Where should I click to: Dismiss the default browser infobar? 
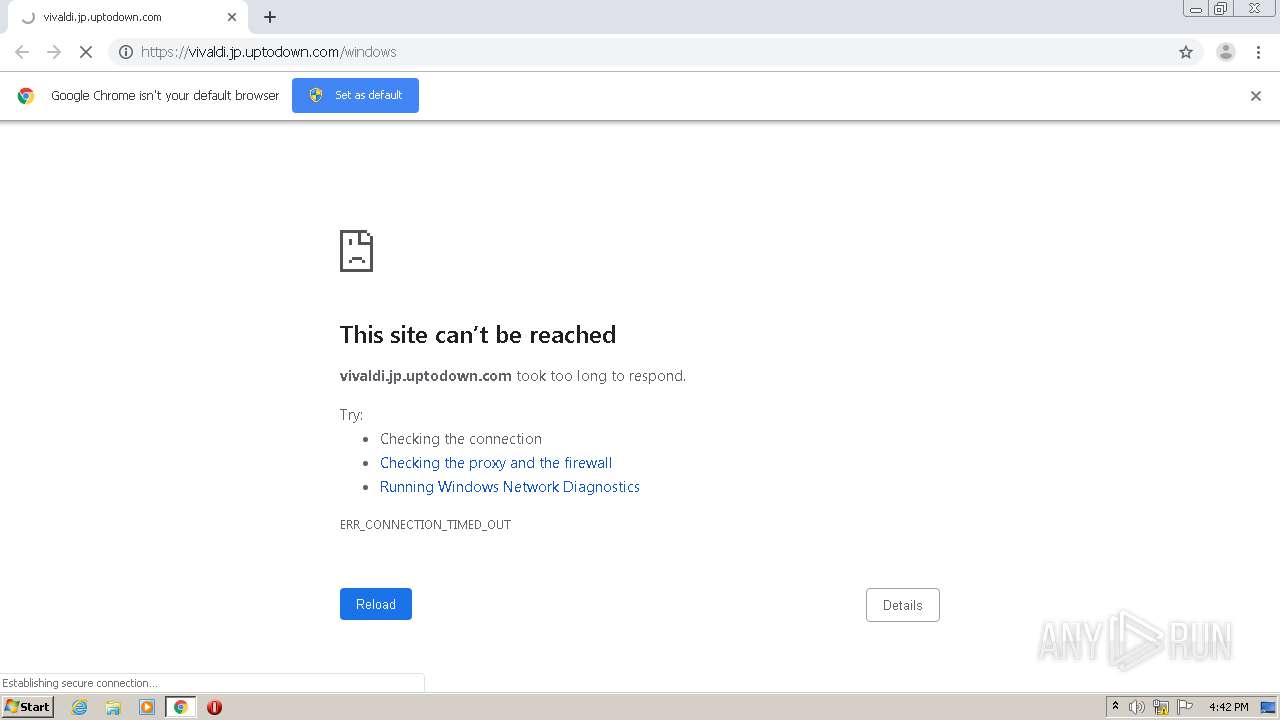click(x=1256, y=96)
